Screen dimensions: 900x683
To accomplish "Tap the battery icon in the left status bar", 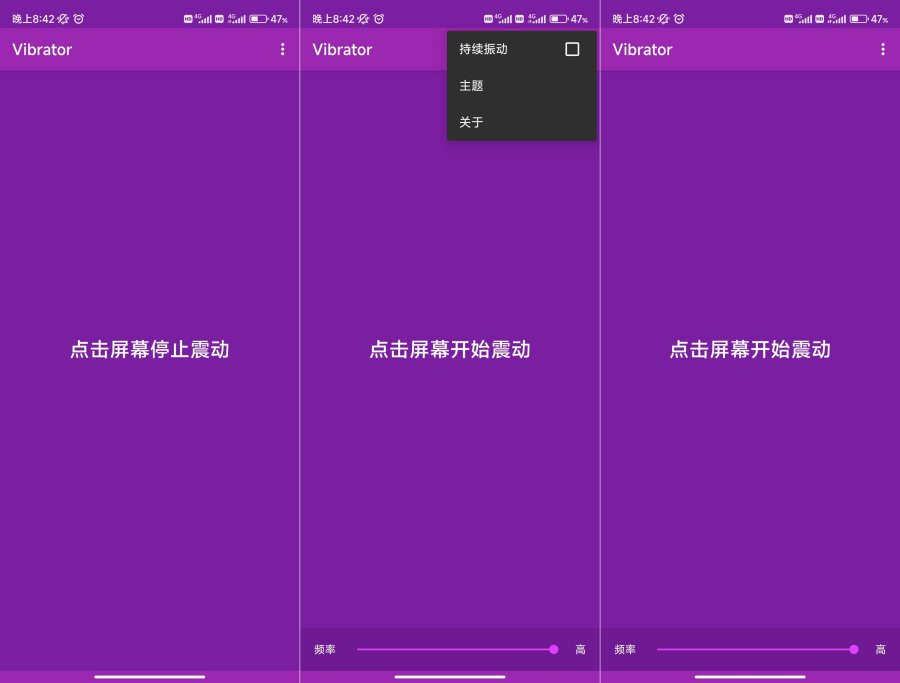I will [x=258, y=19].
